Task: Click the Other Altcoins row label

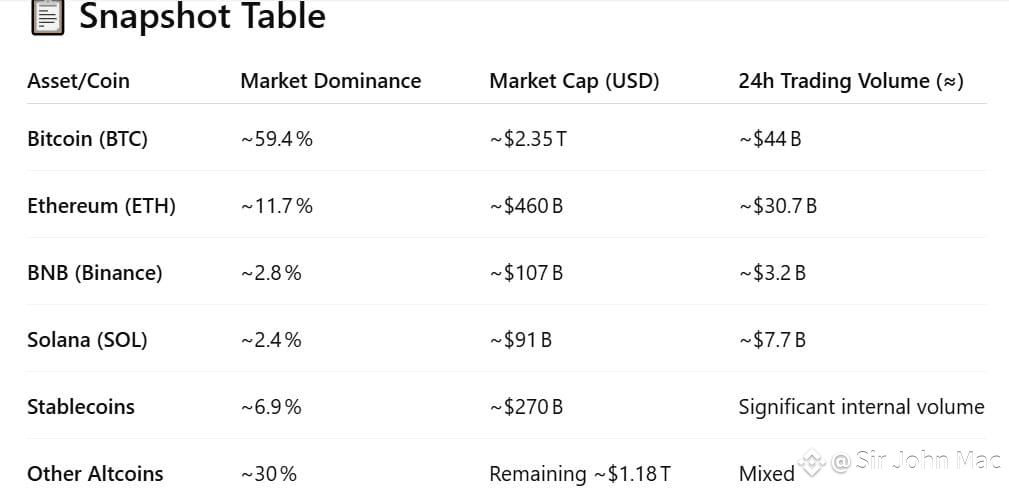Action: point(95,474)
